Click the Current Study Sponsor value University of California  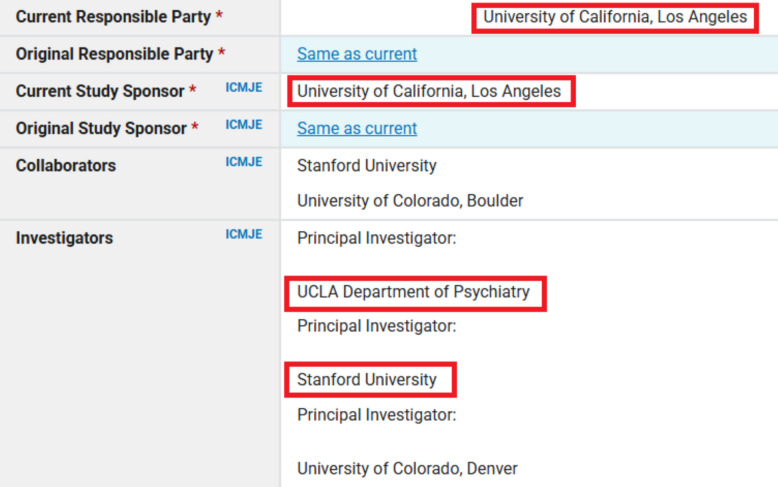point(429,91)
